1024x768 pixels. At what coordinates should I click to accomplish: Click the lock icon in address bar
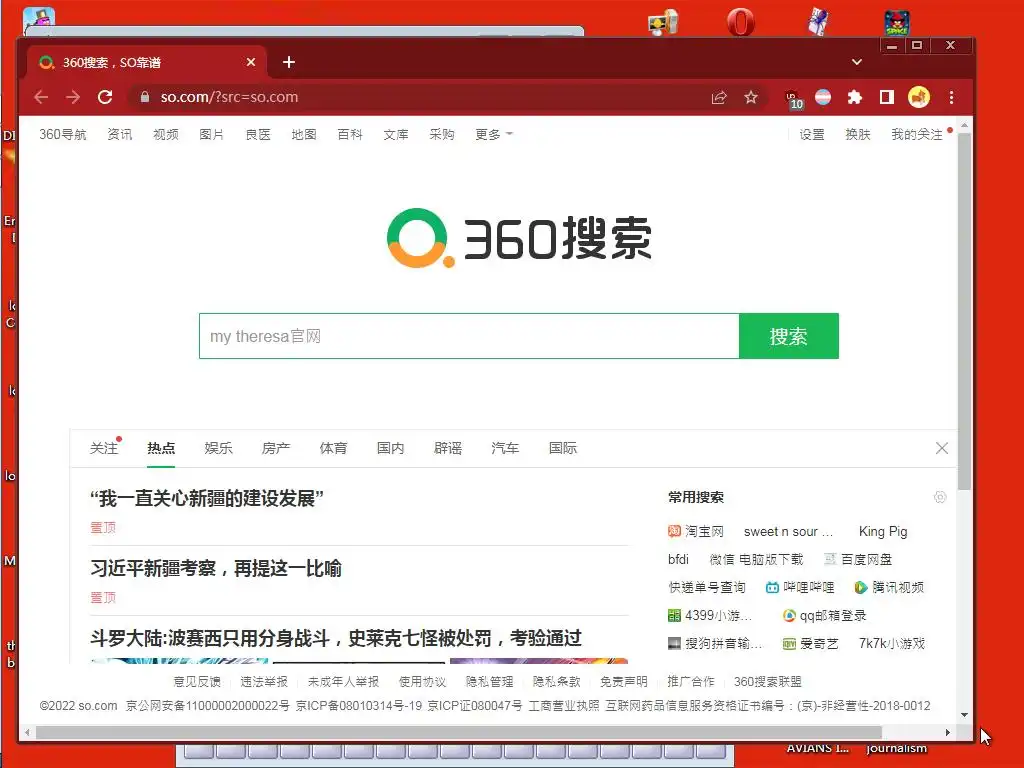(145, 97)
